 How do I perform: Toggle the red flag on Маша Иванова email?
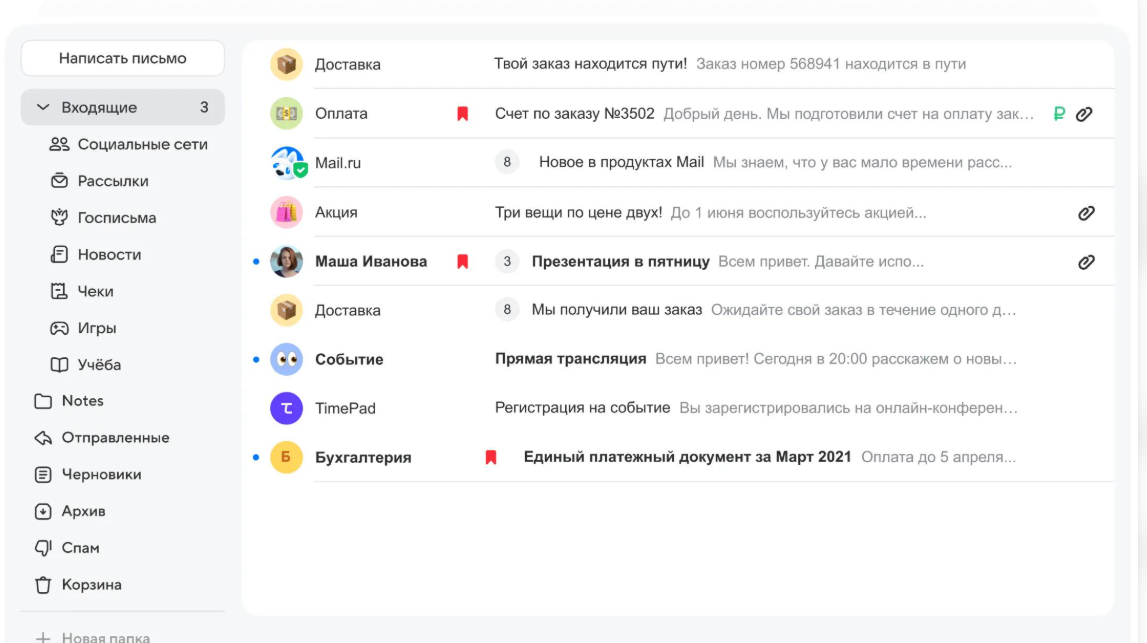[462, 261]
